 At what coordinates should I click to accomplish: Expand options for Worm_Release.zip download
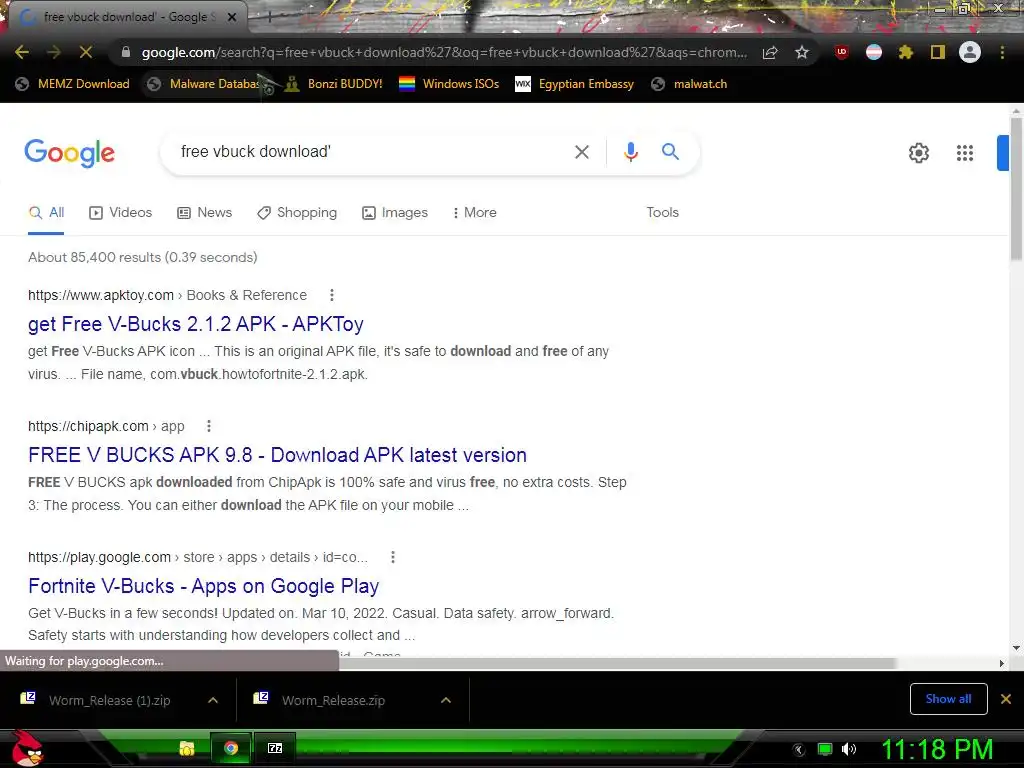[x=446, y=700]
